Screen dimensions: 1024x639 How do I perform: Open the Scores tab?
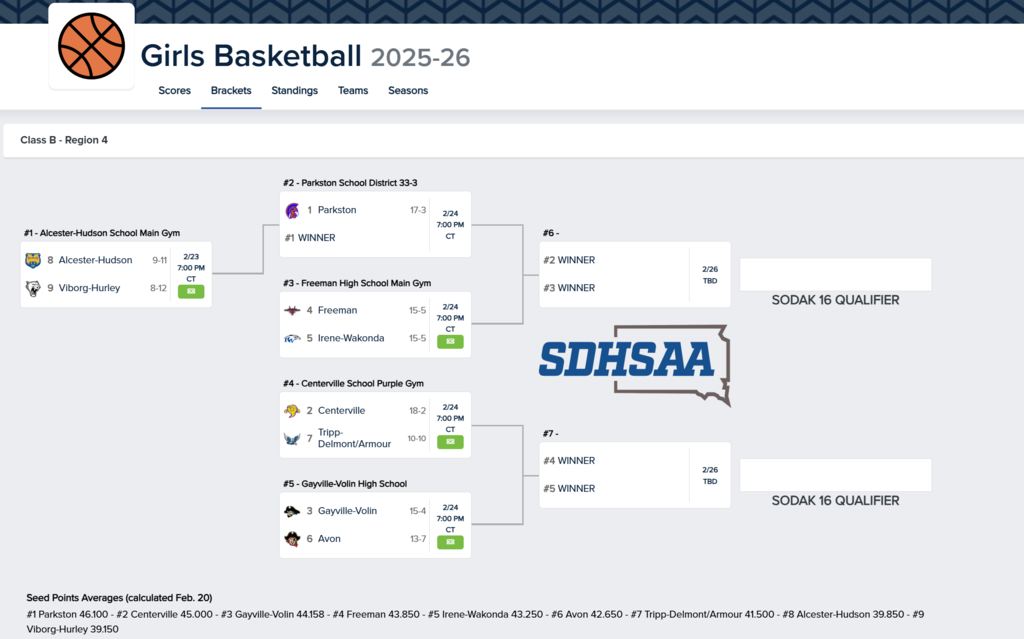pyautogui.click(x=174, y=90)
